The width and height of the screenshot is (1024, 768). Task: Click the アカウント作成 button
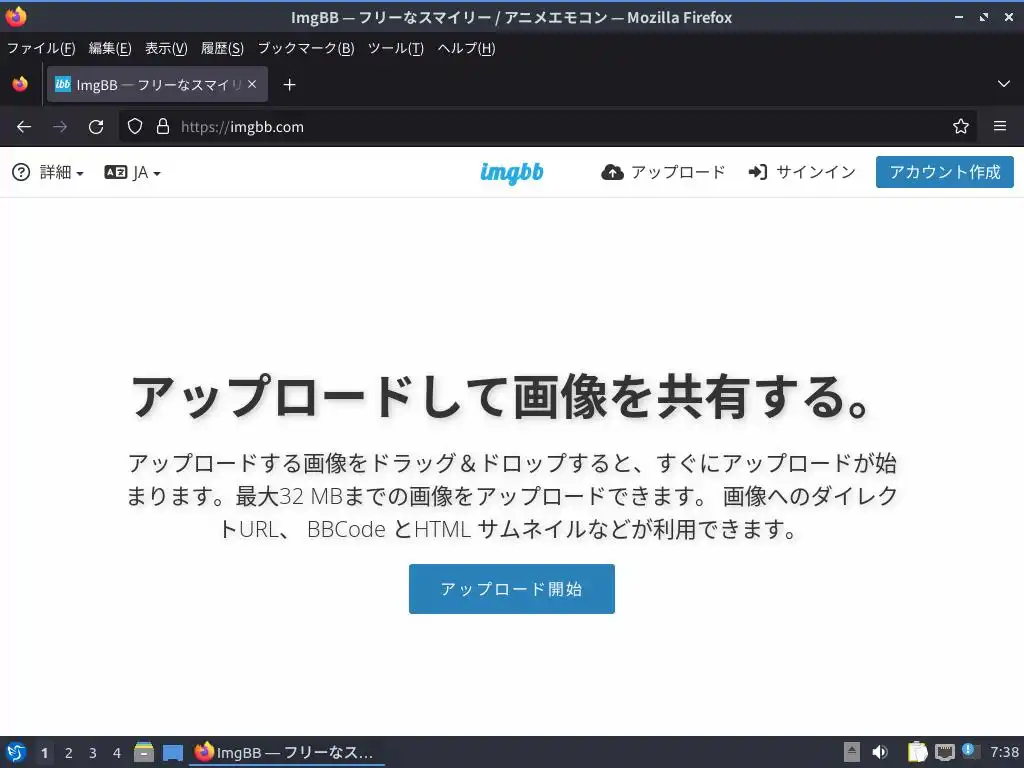[x=944, y=172]
